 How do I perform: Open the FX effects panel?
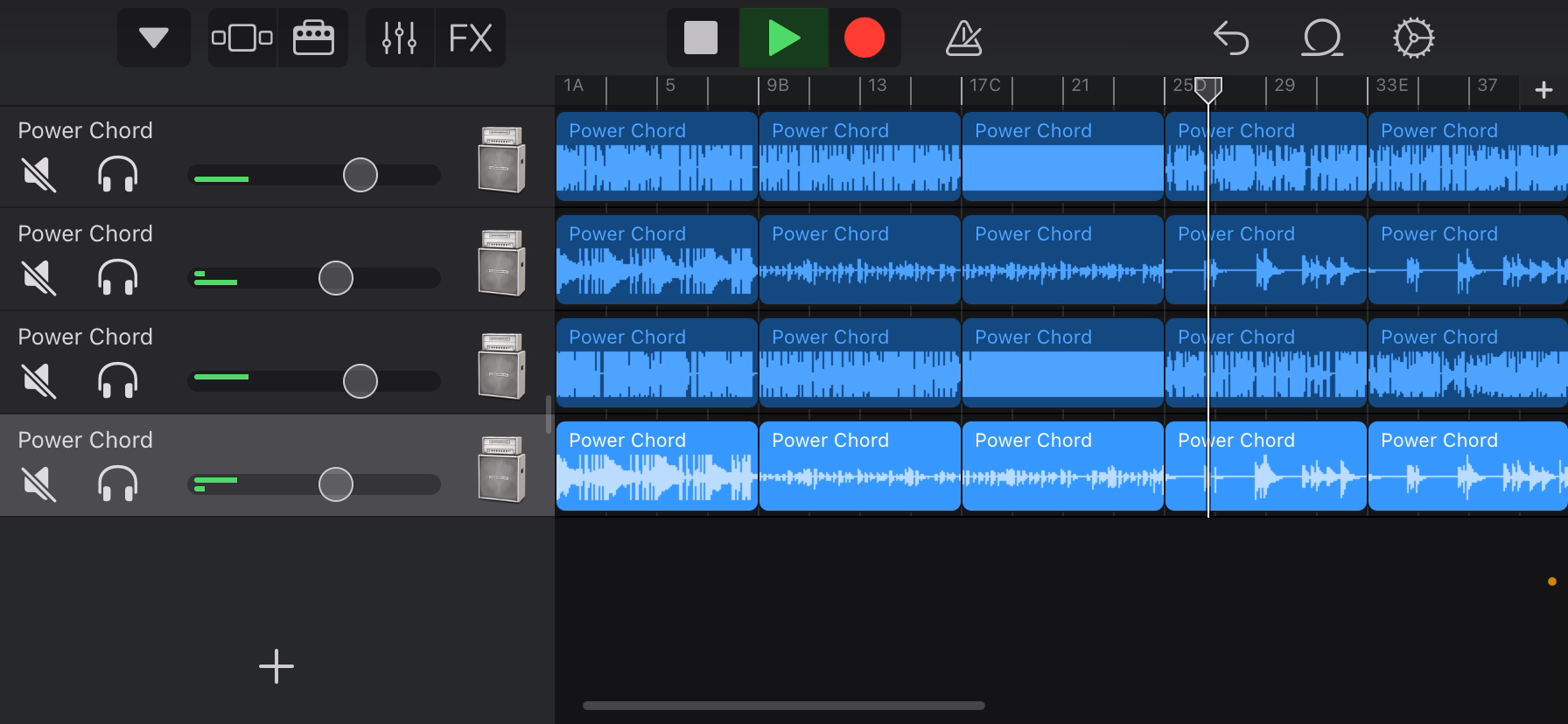click(x=471, y=38)
